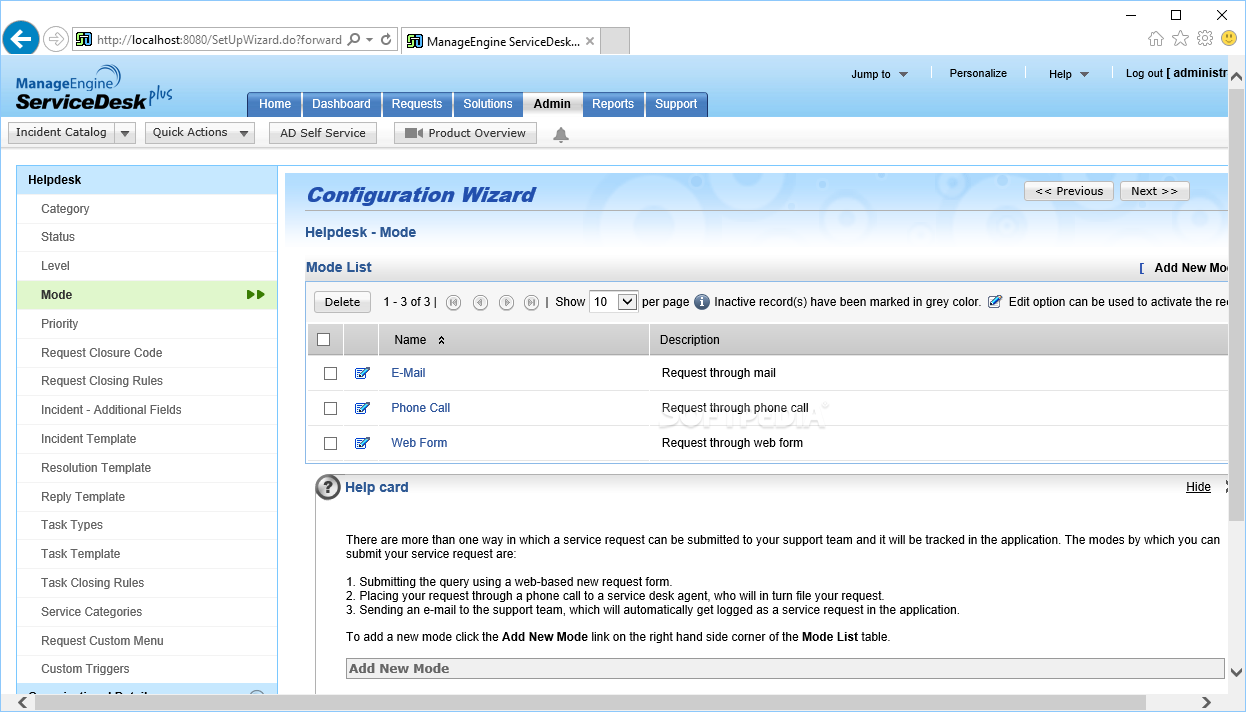The image size is (1246, 712).
Task: Select Priority in Helpdesk sidebar
Action: click(x=59, y=324)
